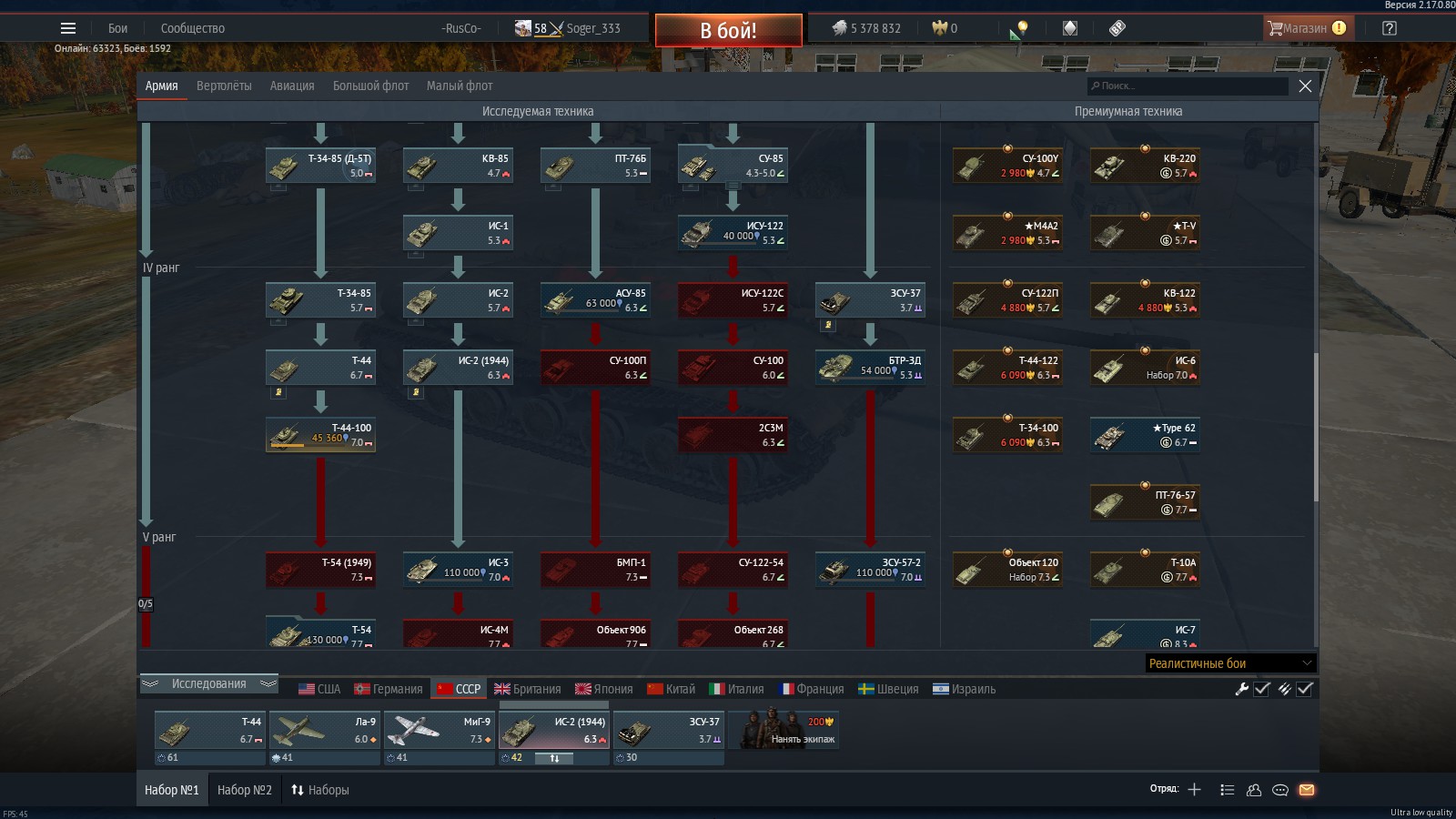
Task: Click the Golden Eagles currency icon
Action: [x=939, y=28]
